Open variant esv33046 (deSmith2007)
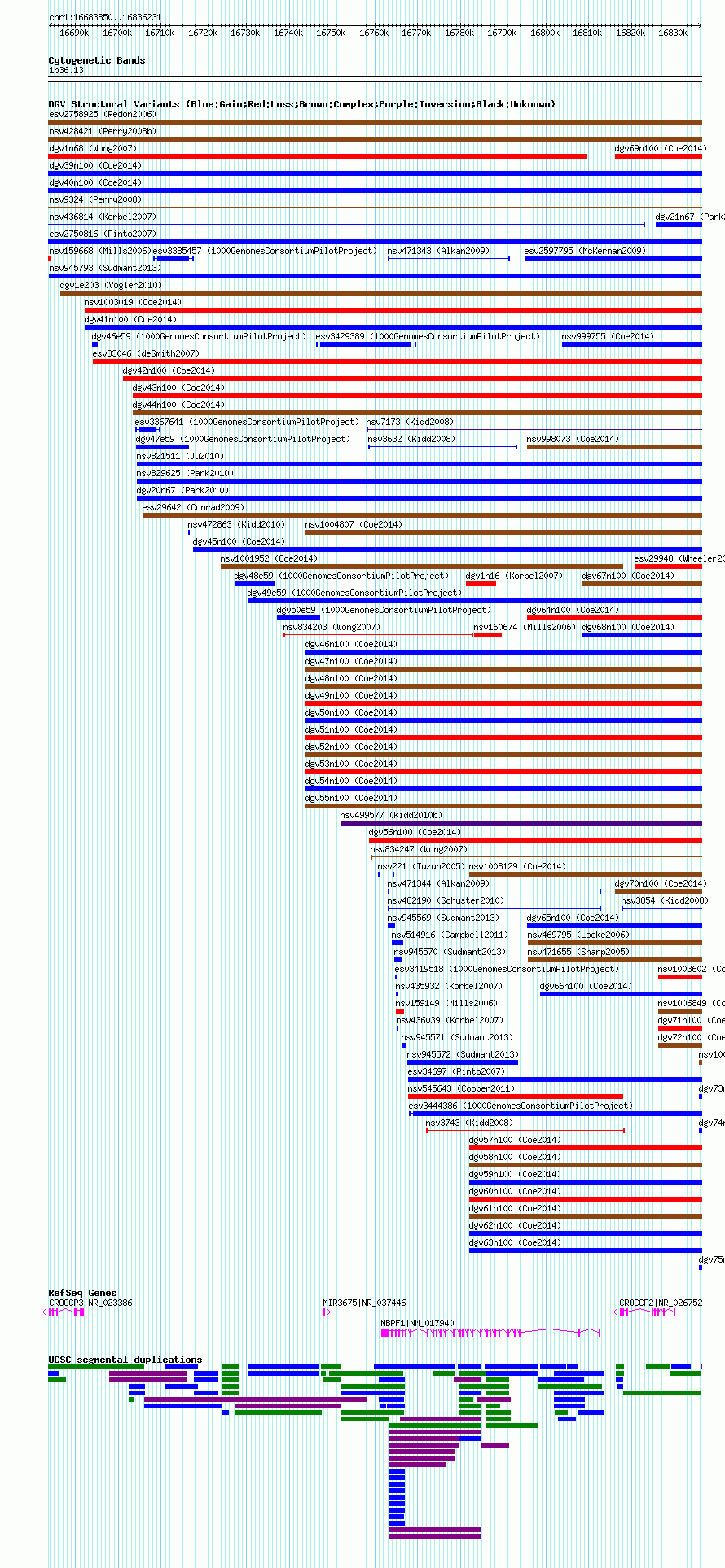 point(146,353)
